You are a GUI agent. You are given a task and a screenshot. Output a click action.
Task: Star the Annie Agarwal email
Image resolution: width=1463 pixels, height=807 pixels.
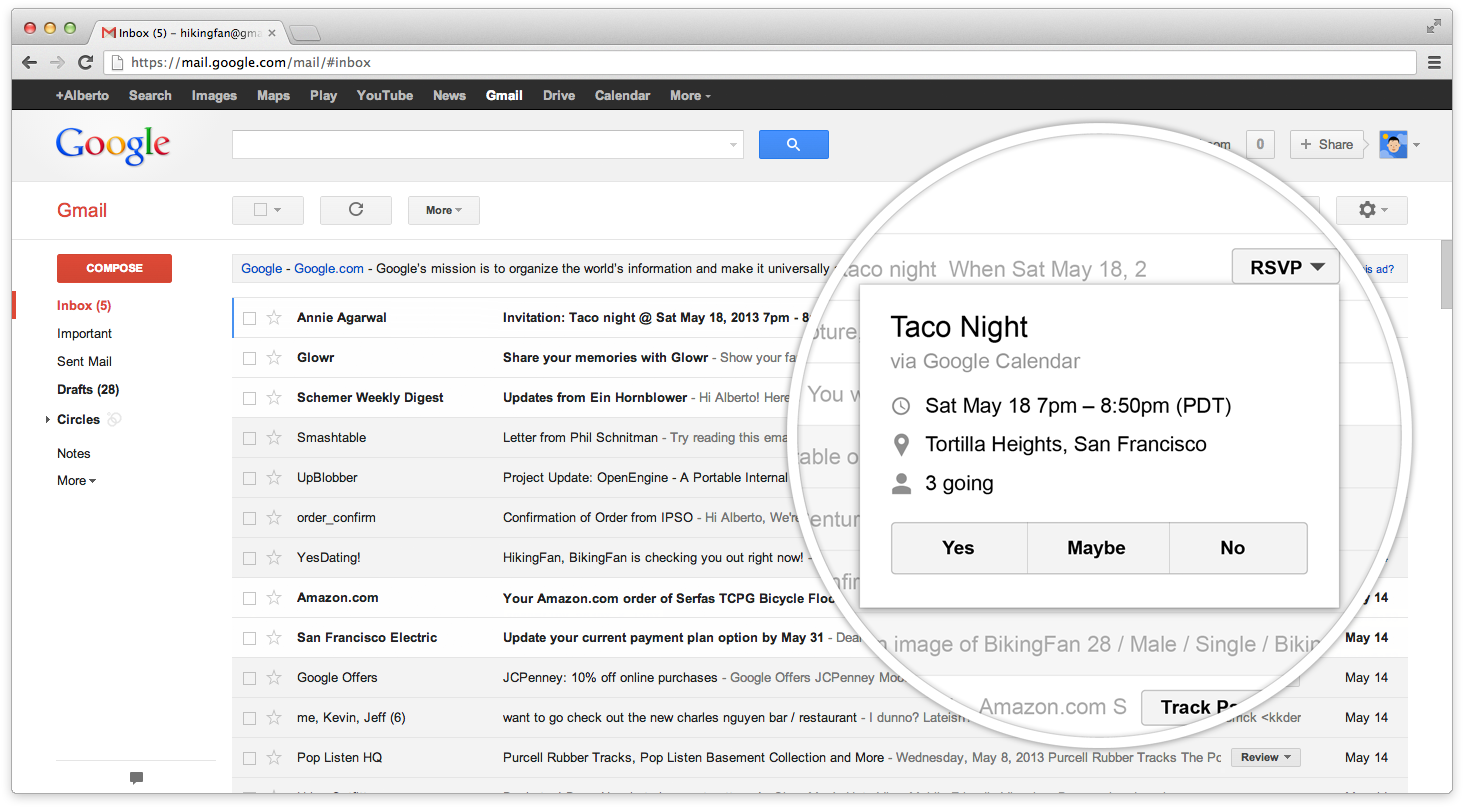pyautogui.click(x=273, y=318)
